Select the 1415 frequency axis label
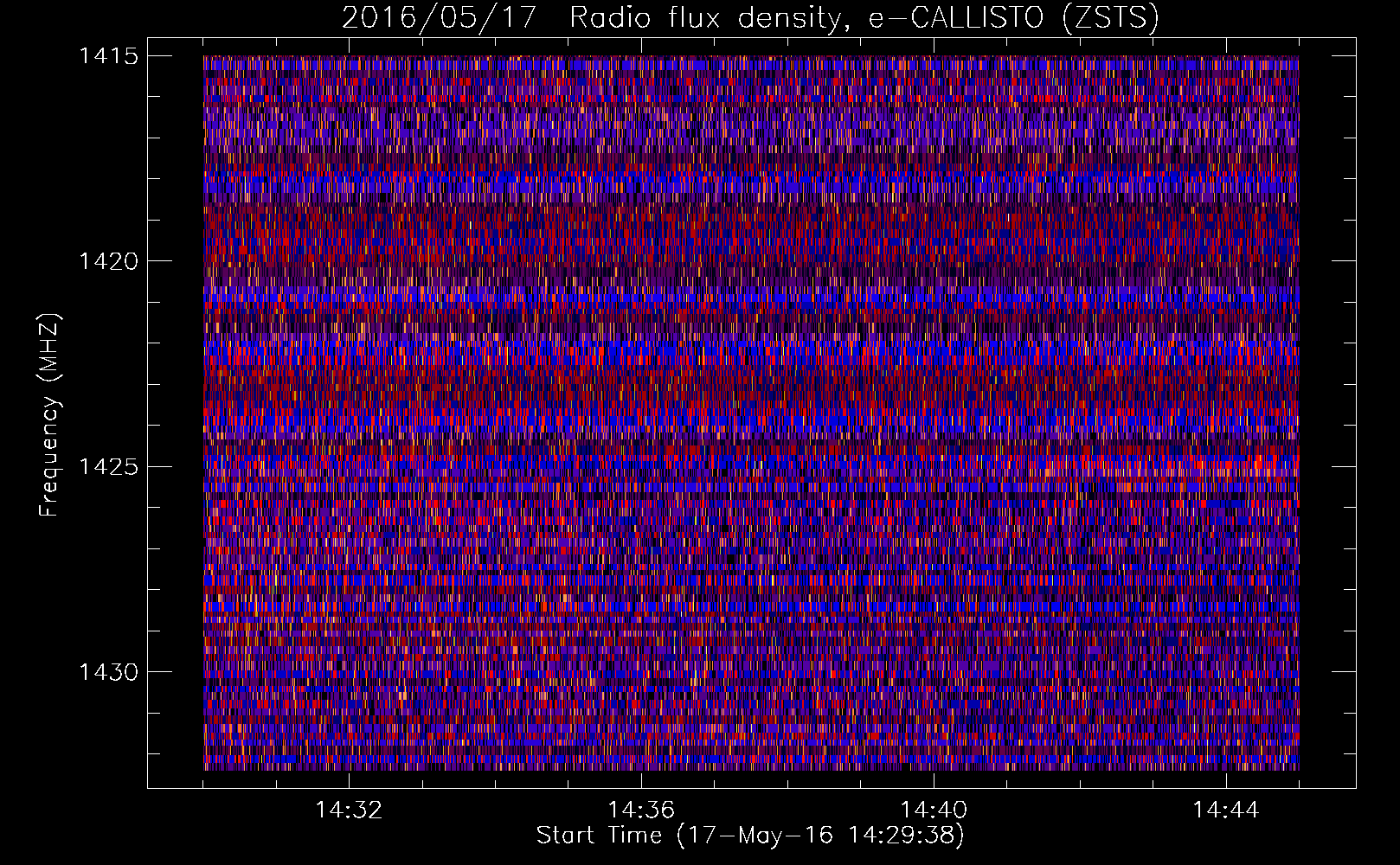Viewport: 1400px width, 865px height. click(108, 56)
